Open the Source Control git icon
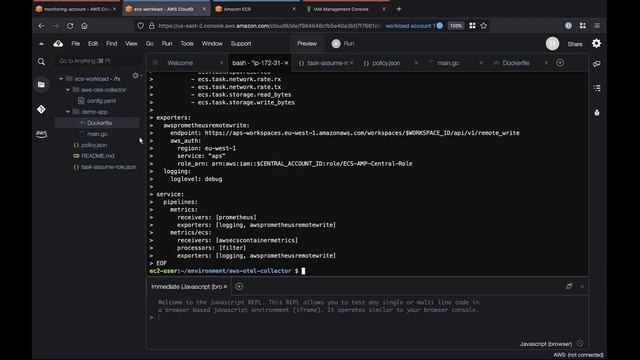640x360 pixels. coord(41,109)
